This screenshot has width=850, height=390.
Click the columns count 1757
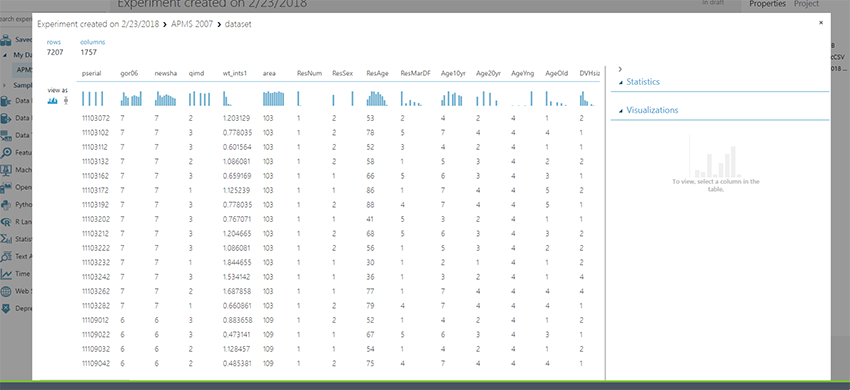[87, 53]
